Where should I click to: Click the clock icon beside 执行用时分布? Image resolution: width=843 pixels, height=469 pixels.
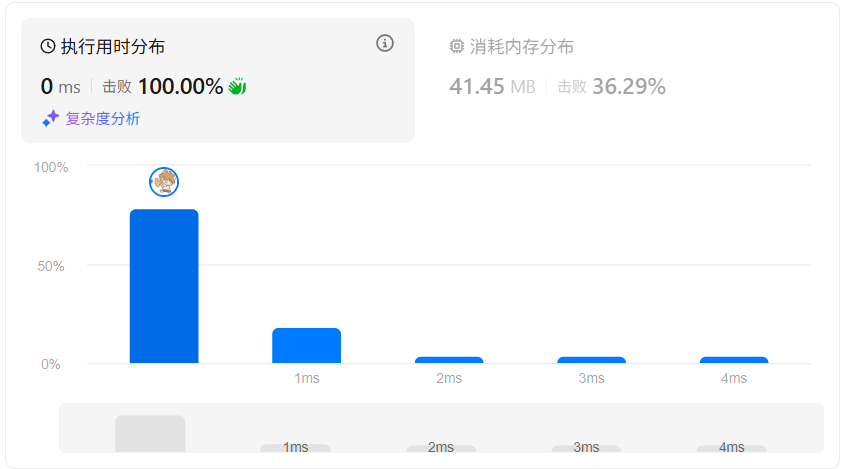click(x=48, y=46)
